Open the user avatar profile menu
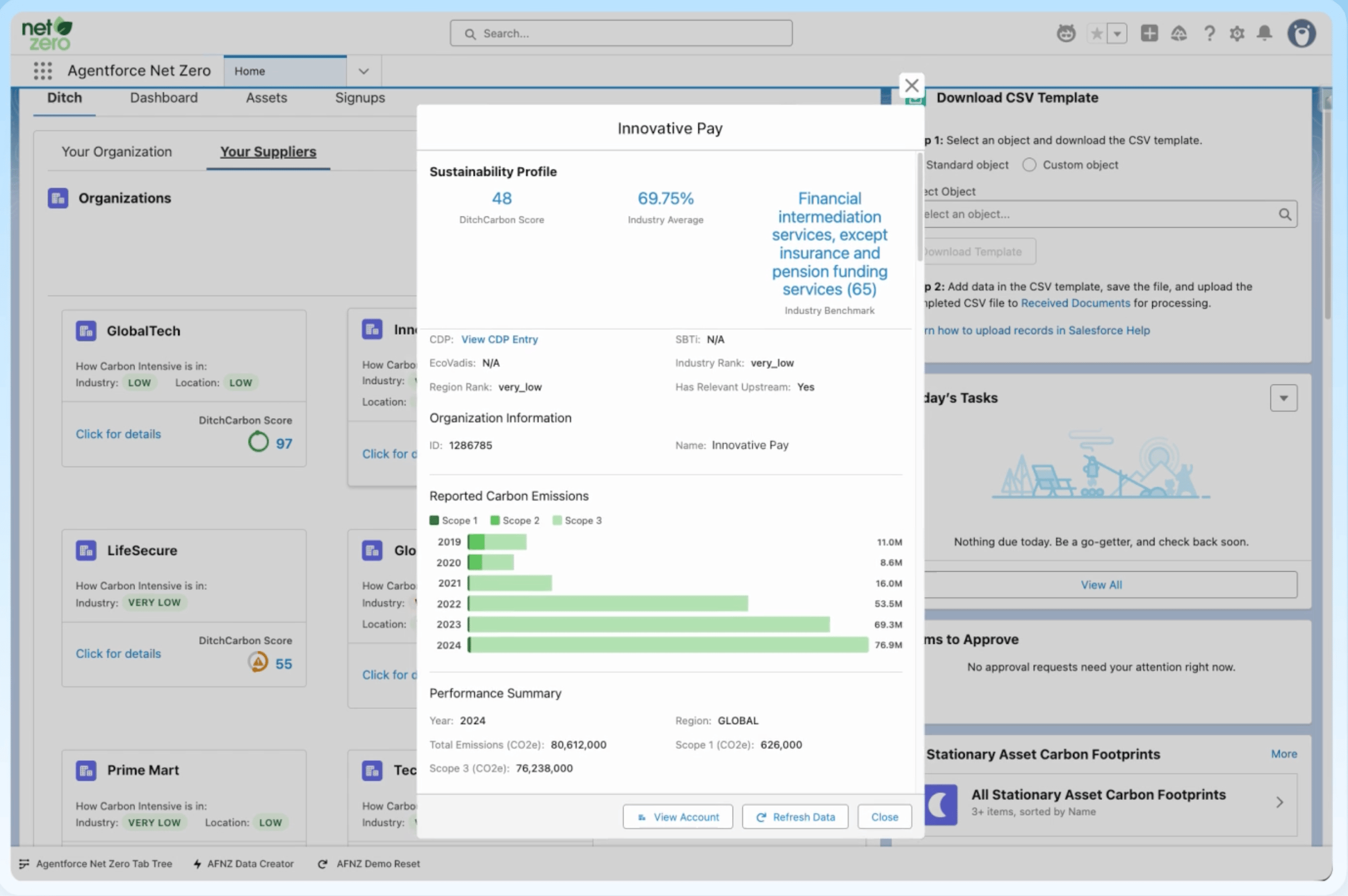Image resolution: width=1348 pixels, height=896 pixels. pyautogui.click(x=1302, y=33)
